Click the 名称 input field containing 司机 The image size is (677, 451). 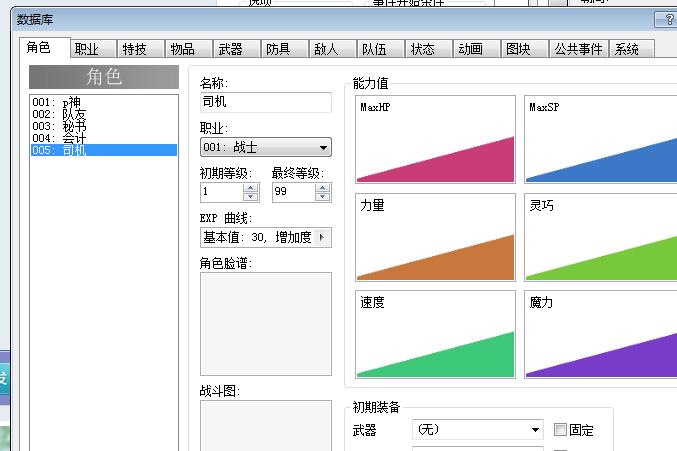click(x=266, y=102)
